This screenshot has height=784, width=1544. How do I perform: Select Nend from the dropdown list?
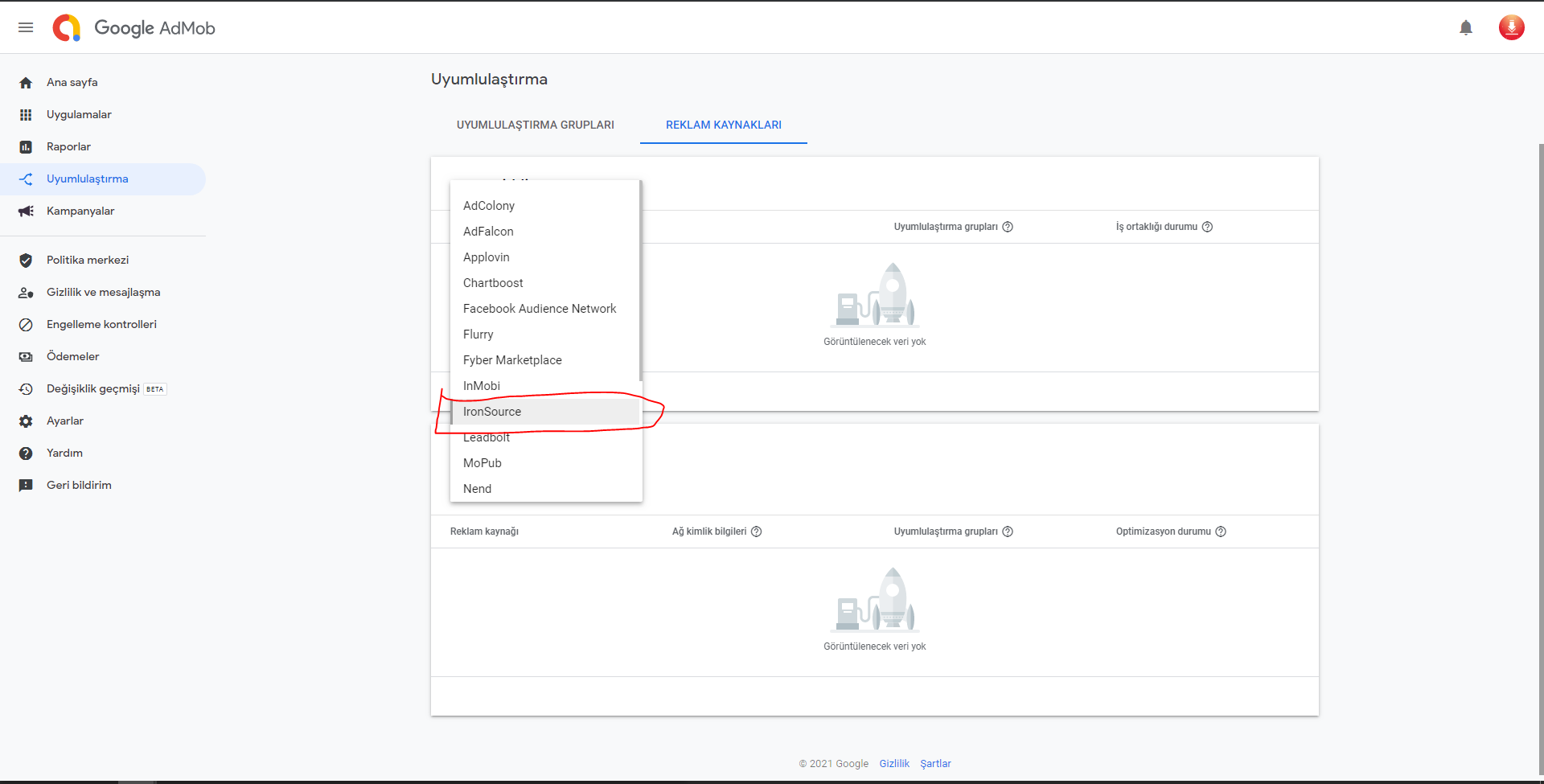click(545, 489)
